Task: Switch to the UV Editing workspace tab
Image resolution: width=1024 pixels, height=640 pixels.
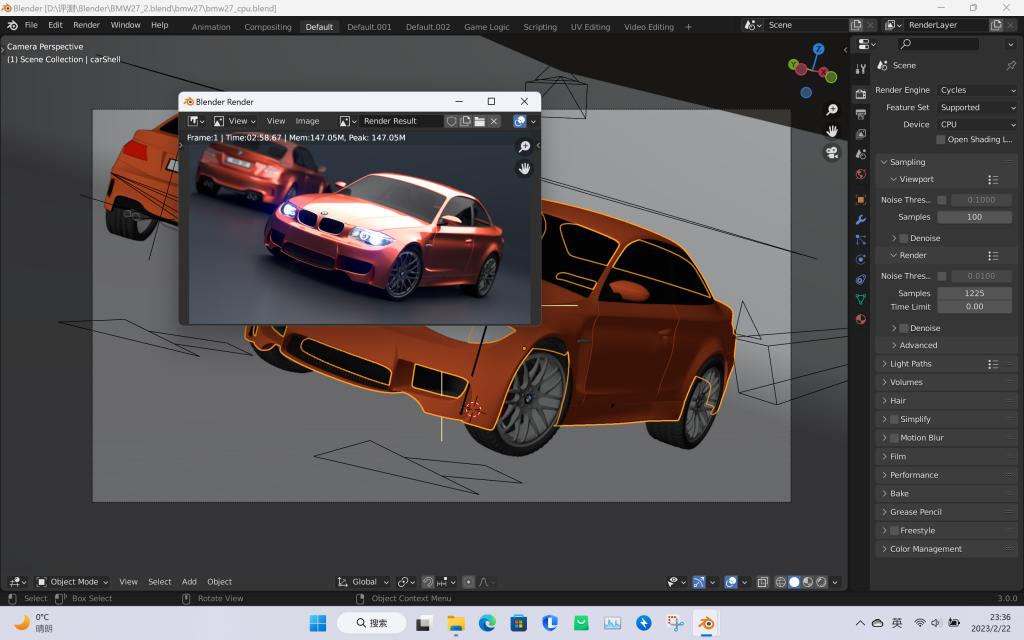Action: (590, 27)
